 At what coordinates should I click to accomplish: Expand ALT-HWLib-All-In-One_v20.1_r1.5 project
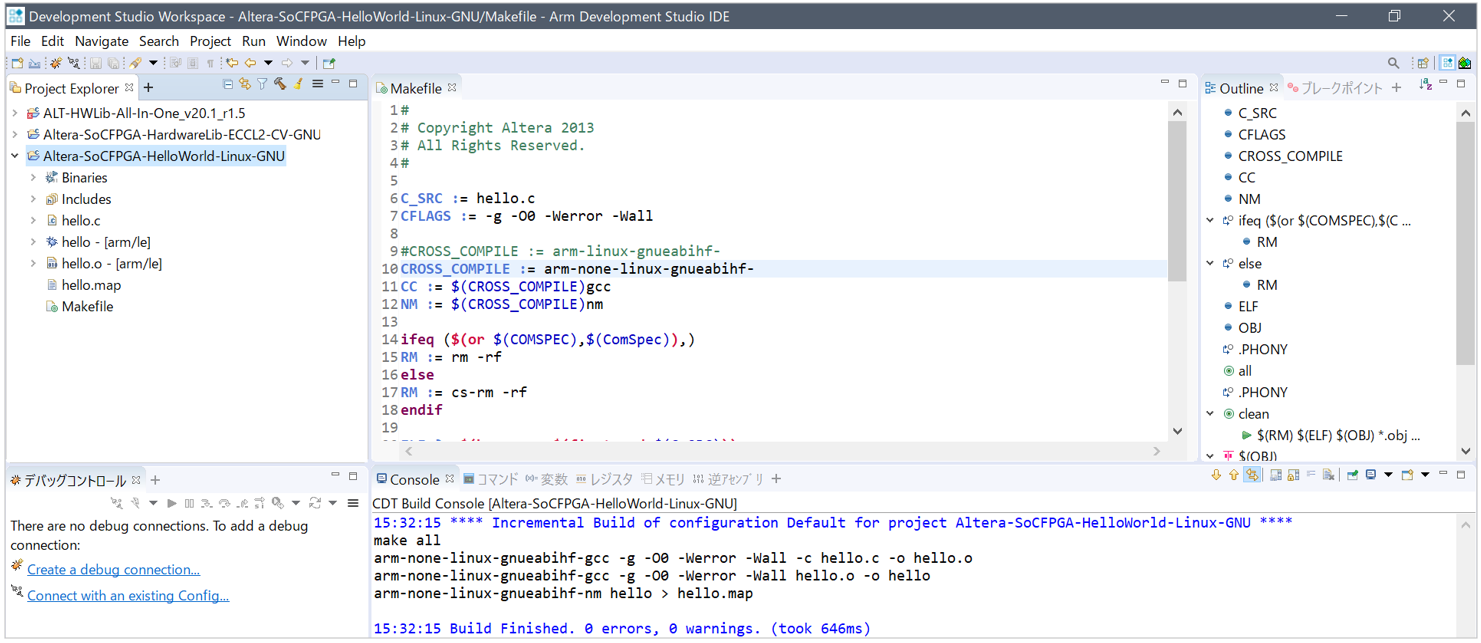click(x=15, y=113)
